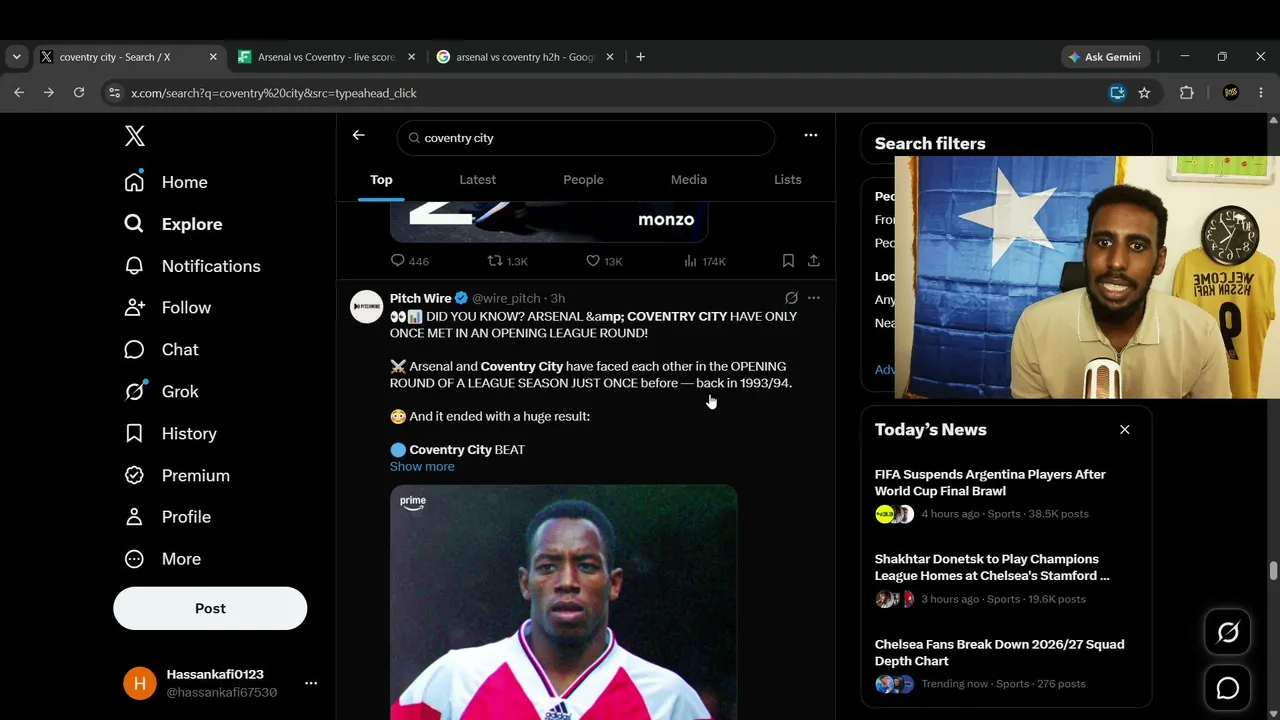Reload the page in Chrome
Image resolution: width=1280 pixels, height=720 pixels.
(x=79, y=93)
